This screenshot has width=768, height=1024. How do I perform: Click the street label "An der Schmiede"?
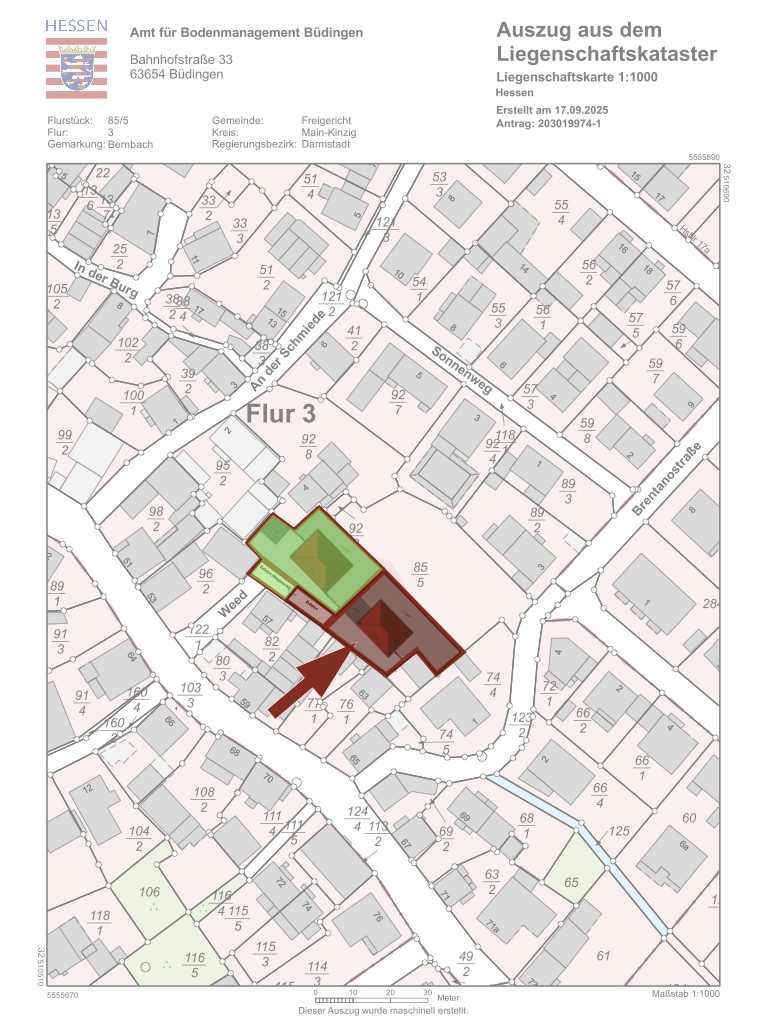[287, 352]
